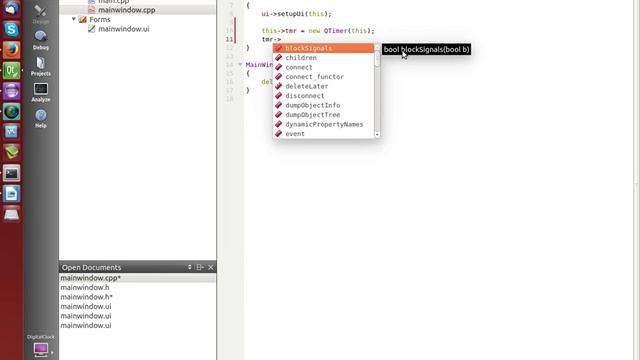Open Firefox from the dock

coord(11,50)
